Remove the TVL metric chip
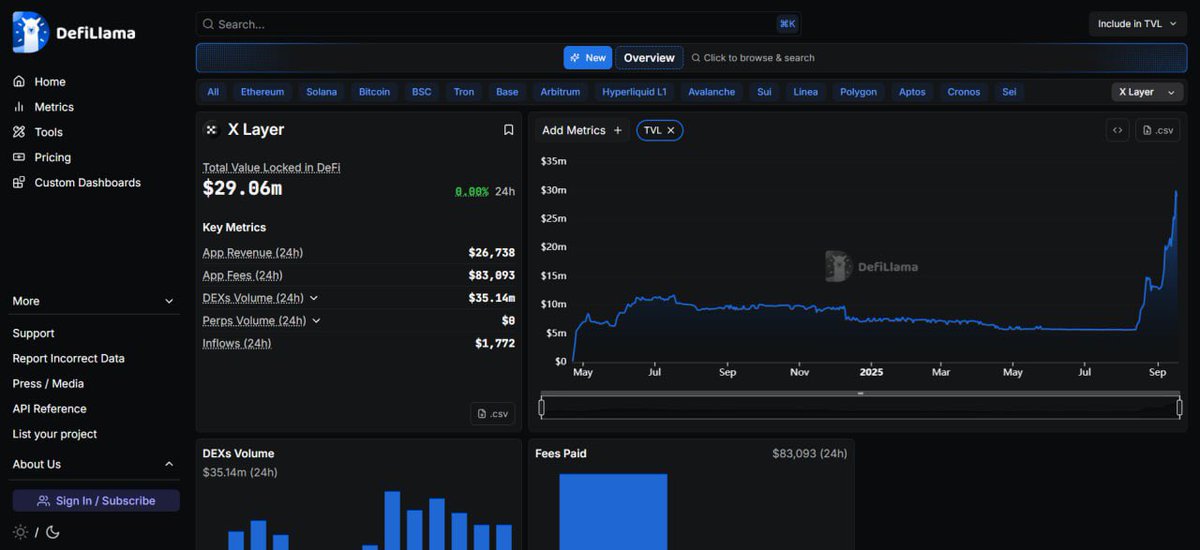1200x550 pixels. click(671, 130)
